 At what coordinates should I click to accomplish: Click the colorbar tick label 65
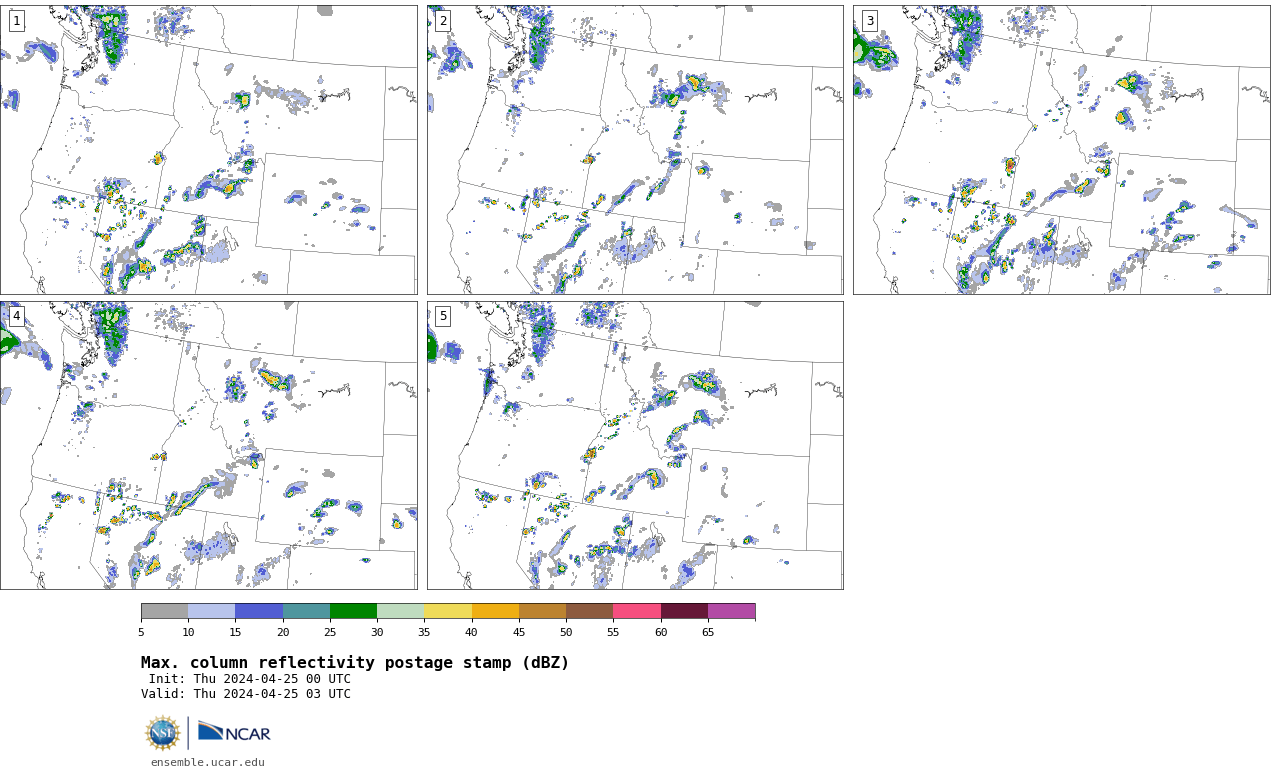pos(708,632)
